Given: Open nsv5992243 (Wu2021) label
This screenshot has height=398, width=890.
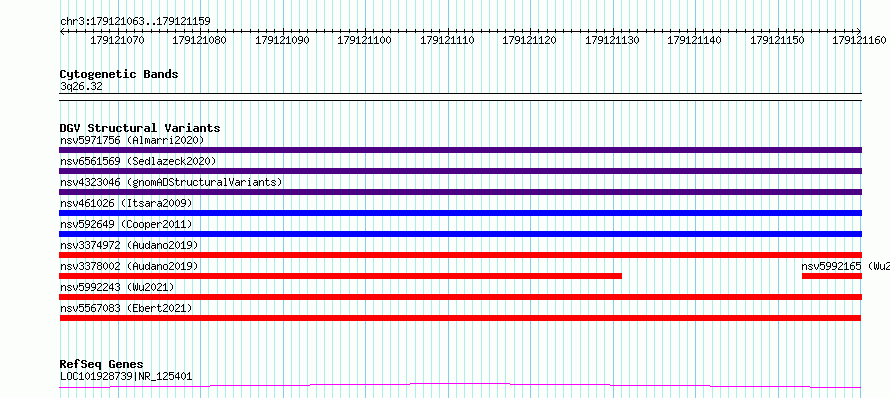Looking at the screenshot, I should [117, 287].
